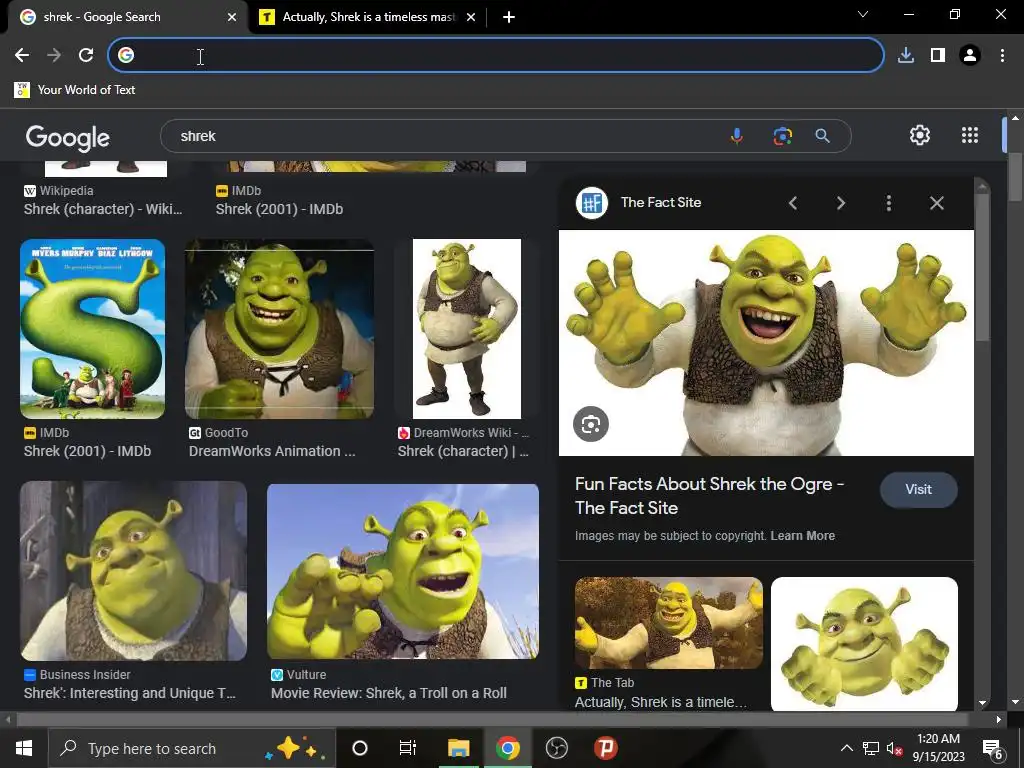Open the Business Insider Shrek thumbnail
The image size is (1024, 768).
[133, 571]
